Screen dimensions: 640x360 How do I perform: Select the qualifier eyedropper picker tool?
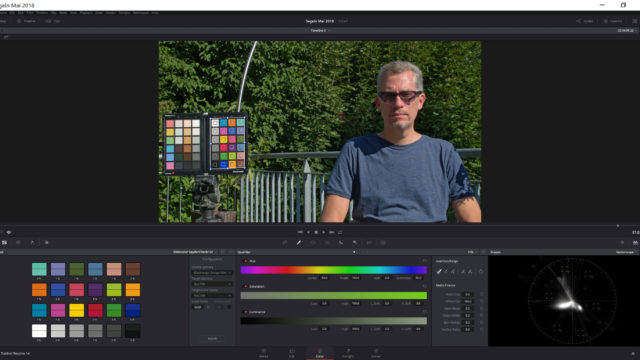pyautogui.click(x=439, y=271)
